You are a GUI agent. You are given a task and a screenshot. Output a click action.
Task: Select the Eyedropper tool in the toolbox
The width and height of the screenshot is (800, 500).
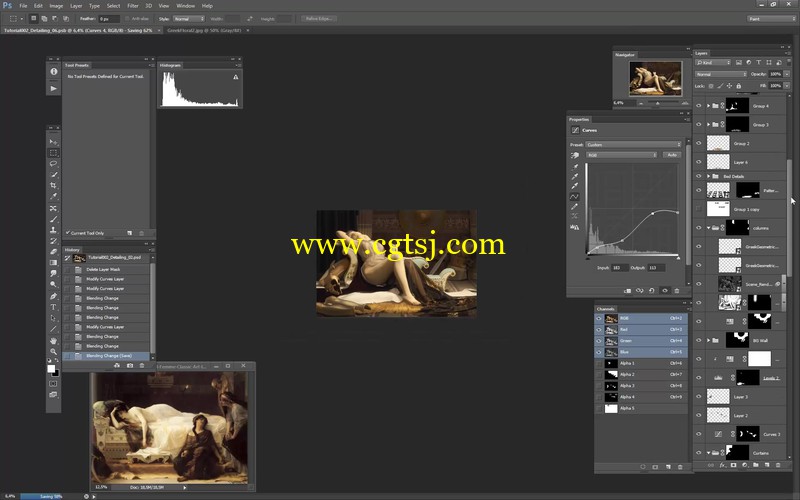53,197
